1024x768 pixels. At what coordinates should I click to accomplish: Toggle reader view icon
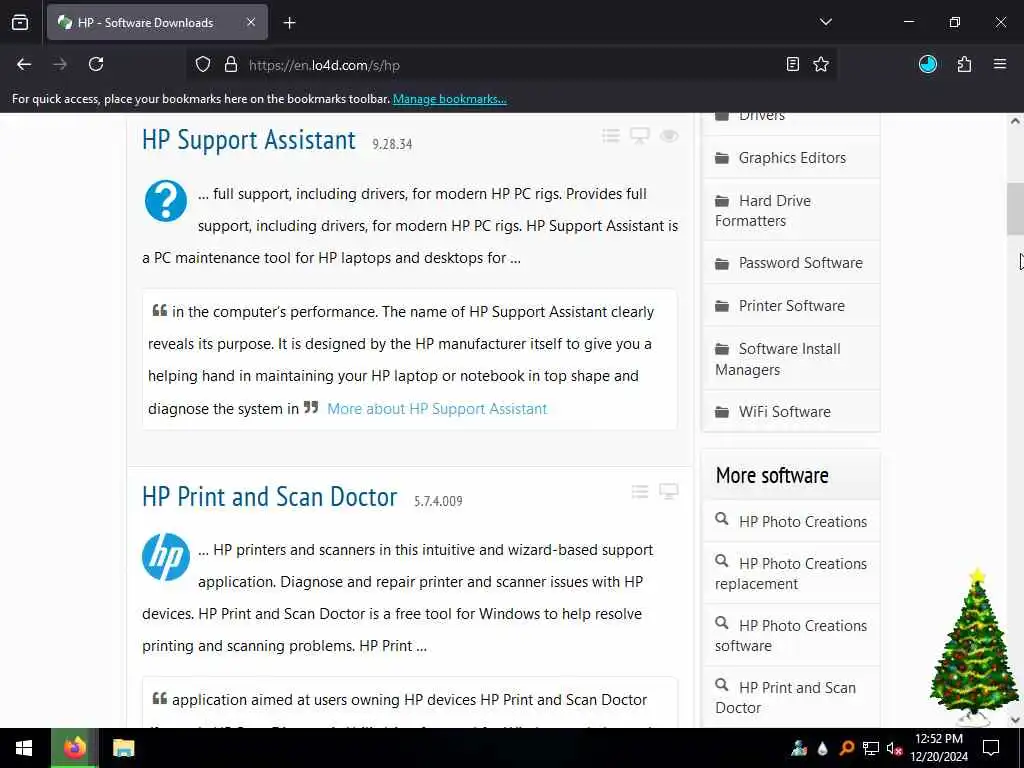click(792, 64)
